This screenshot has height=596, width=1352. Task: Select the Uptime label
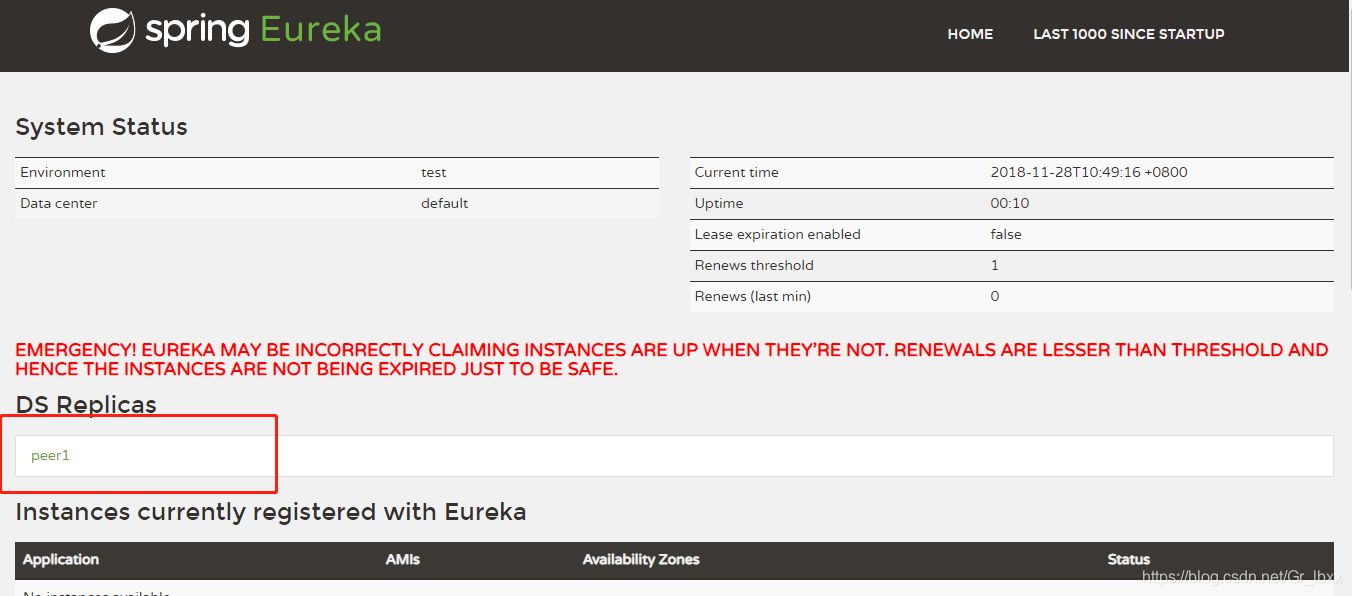tap(719, 203)
